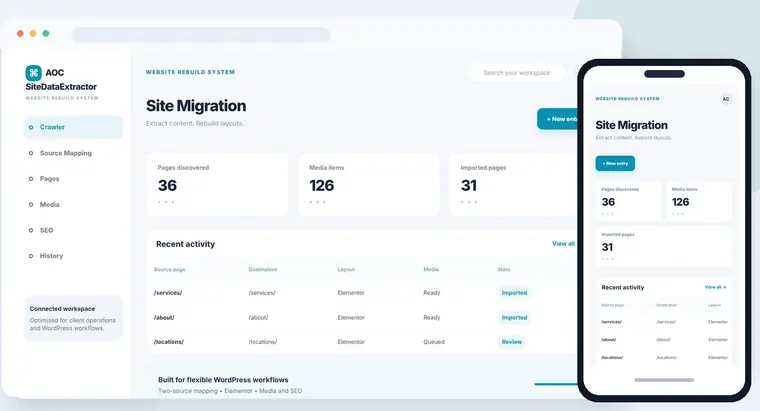Click the Imported badge in /services/ row
The height and width of the screenshot is (411, 760).
coord(514,293)
